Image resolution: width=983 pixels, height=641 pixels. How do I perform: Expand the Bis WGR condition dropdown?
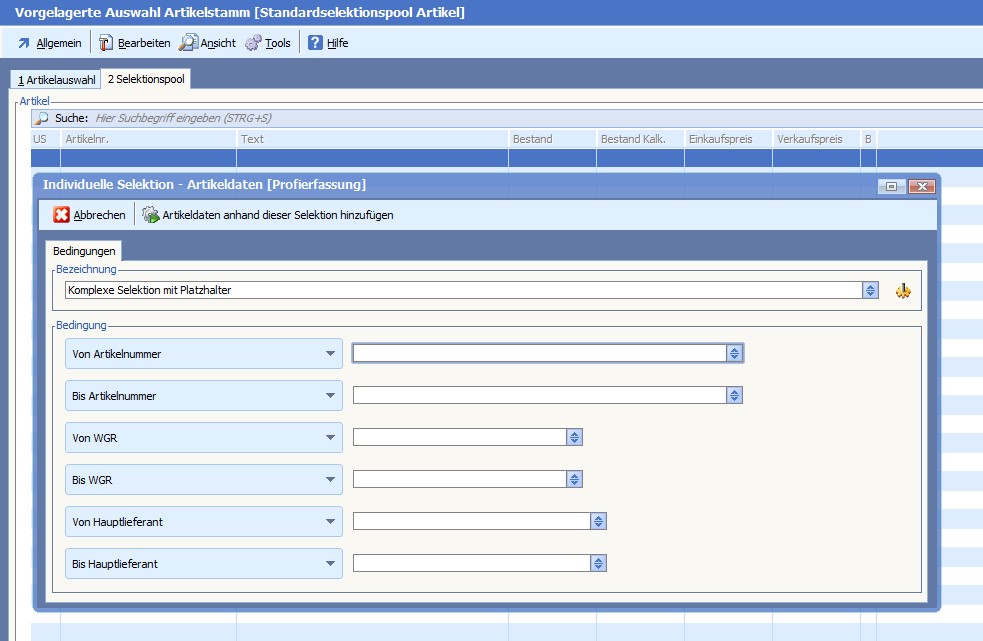[x=330, y=480]
